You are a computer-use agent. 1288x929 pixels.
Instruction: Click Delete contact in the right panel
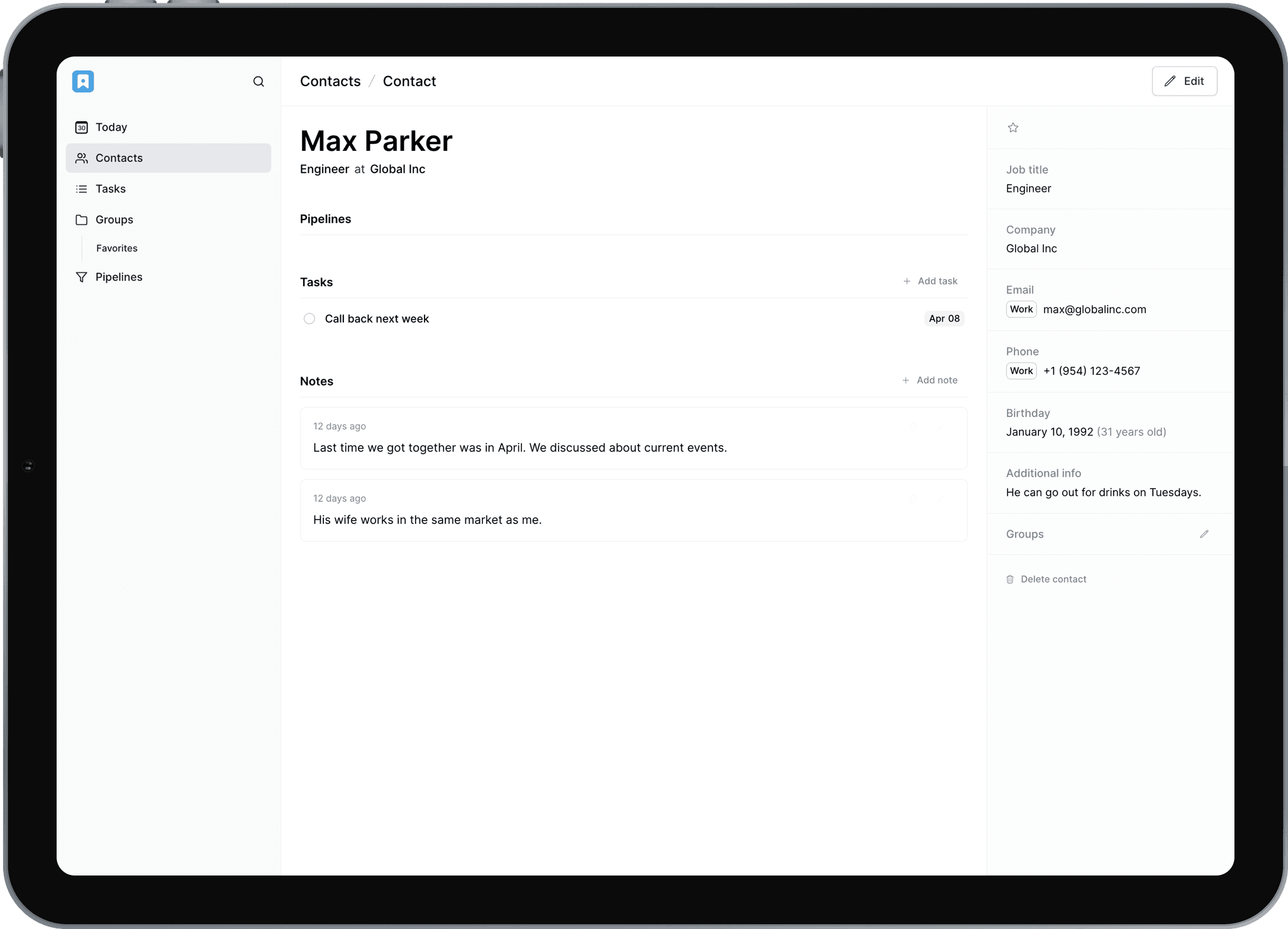point(1053,579)
